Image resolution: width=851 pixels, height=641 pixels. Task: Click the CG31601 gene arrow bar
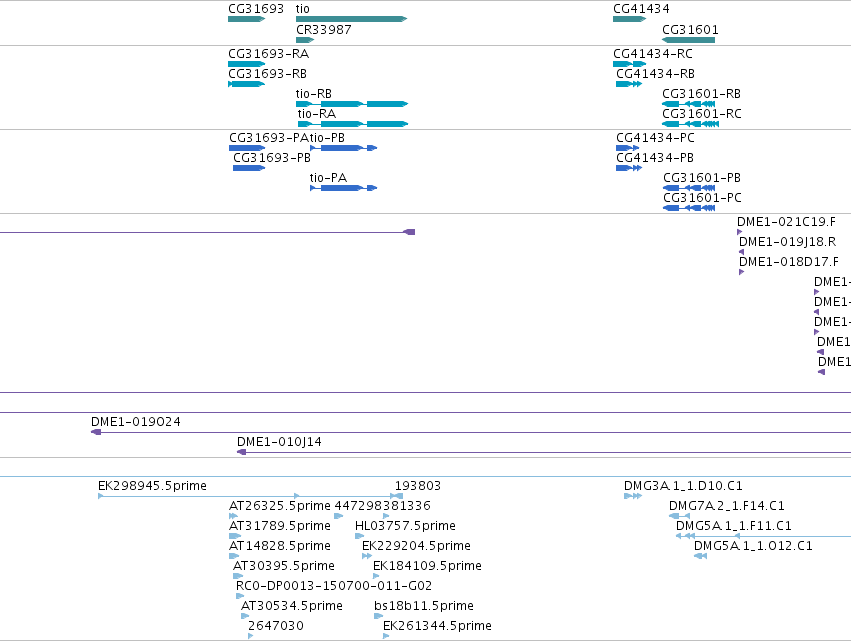[x=688, y=40]
